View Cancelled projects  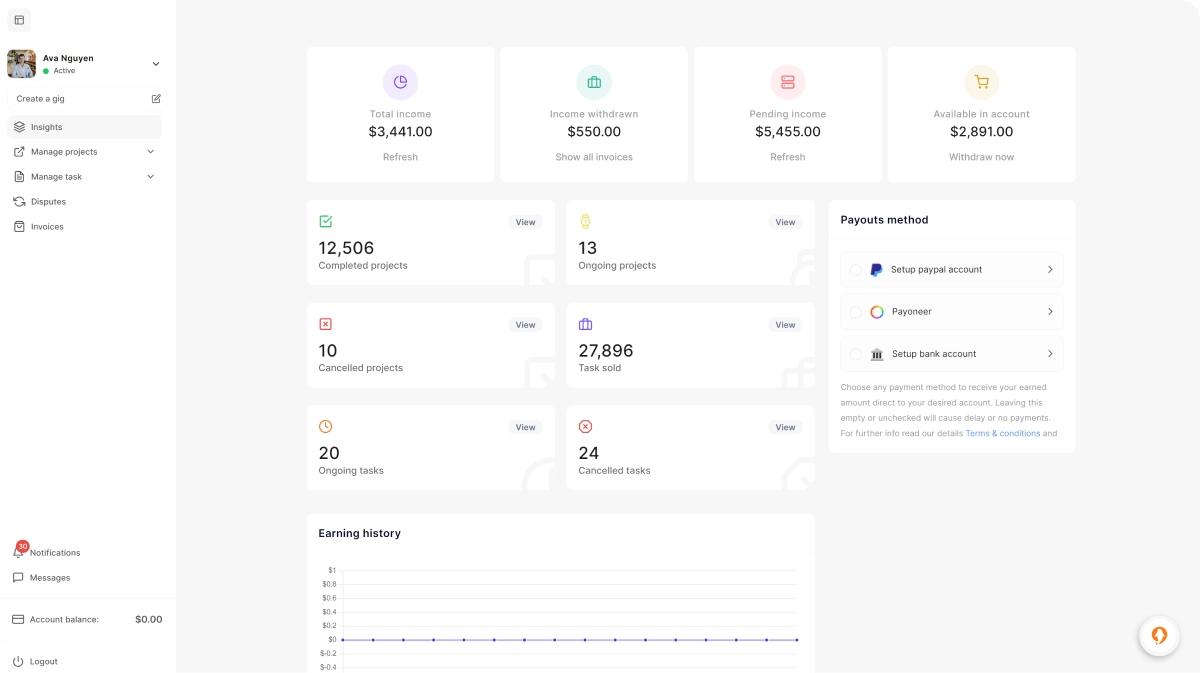(525, 325)
